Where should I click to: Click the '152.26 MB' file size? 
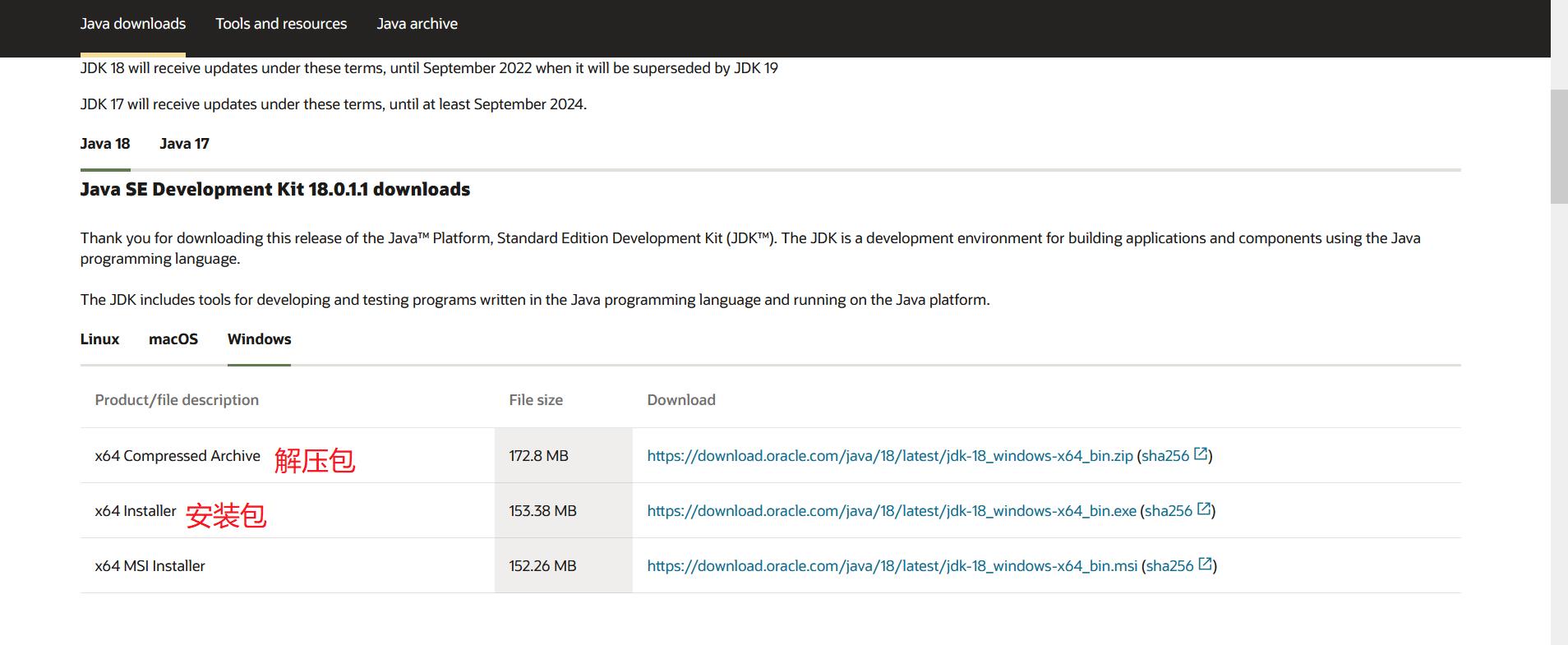coord(542,566)
